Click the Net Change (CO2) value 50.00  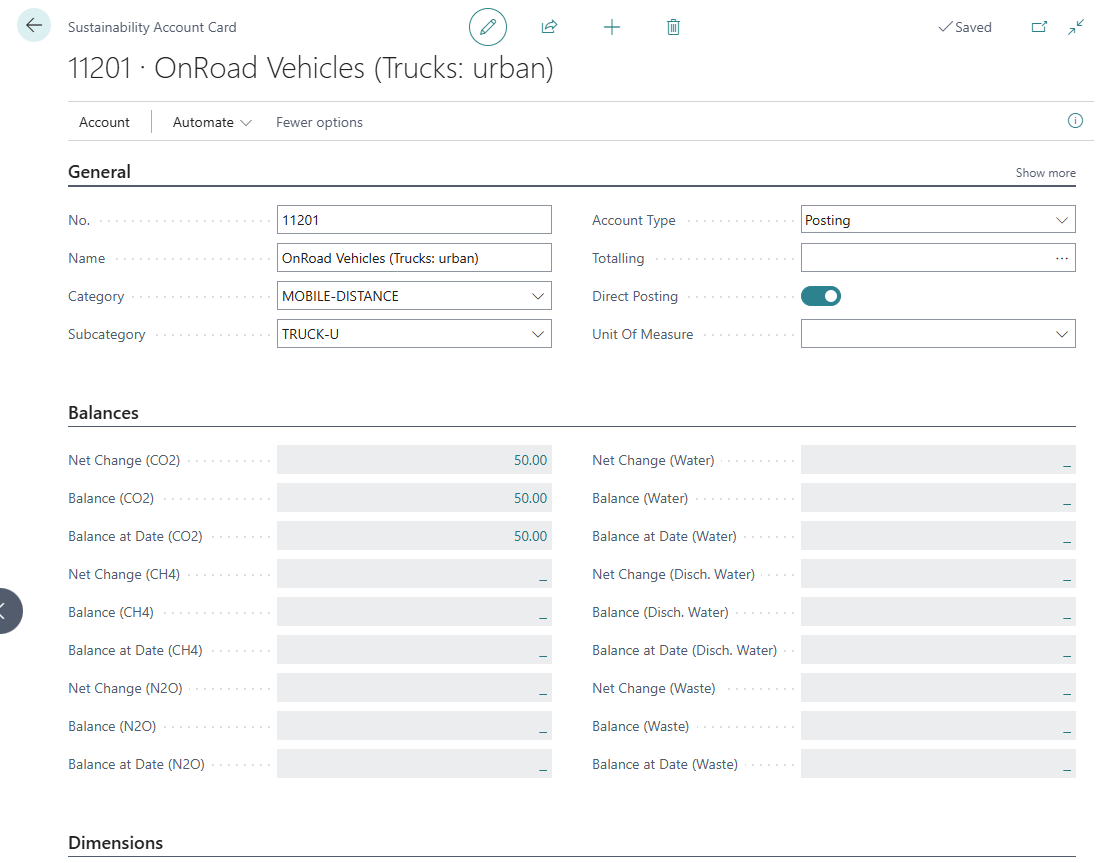pos(530,460)
